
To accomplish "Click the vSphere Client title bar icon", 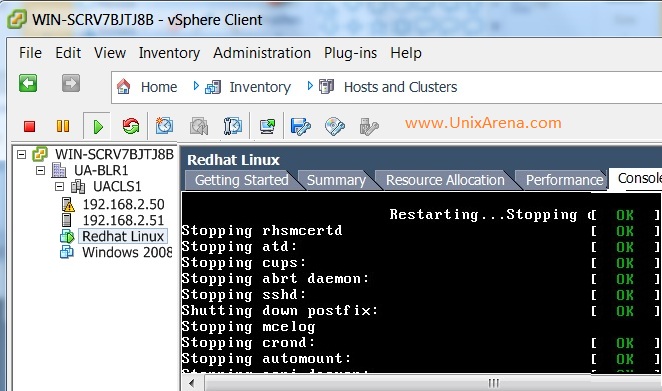I will coord(16,19).
